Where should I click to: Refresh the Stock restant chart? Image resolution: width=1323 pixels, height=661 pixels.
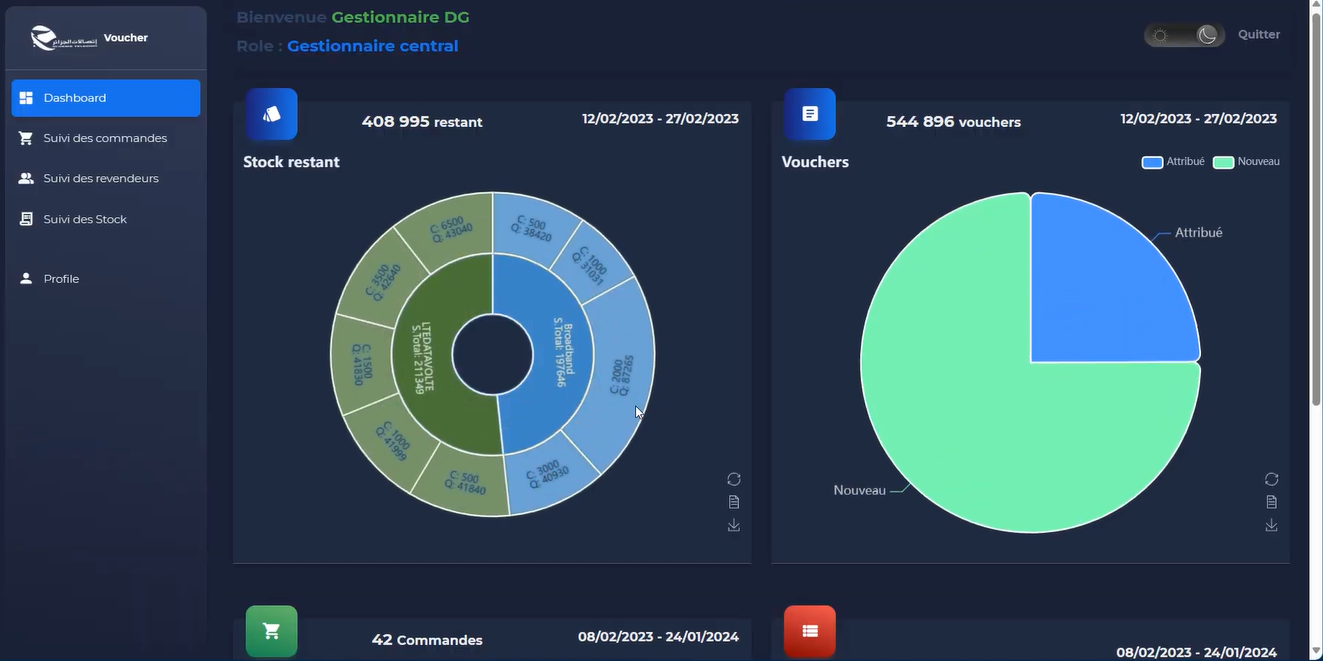click(x=734, y=479)
